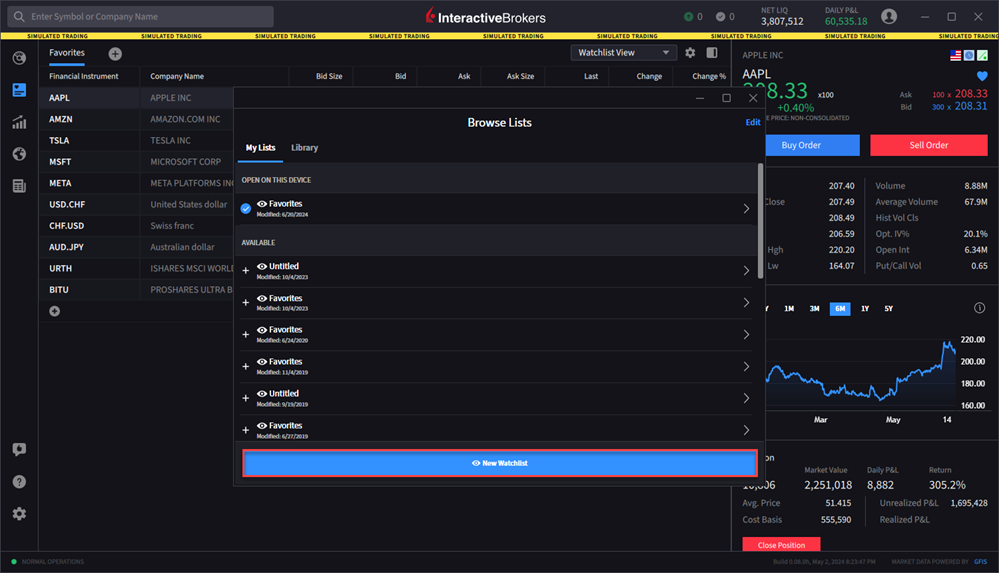The image size is (999, 573).
Task: Click Browse Lists vertical scrollbar
Action: 760,221
